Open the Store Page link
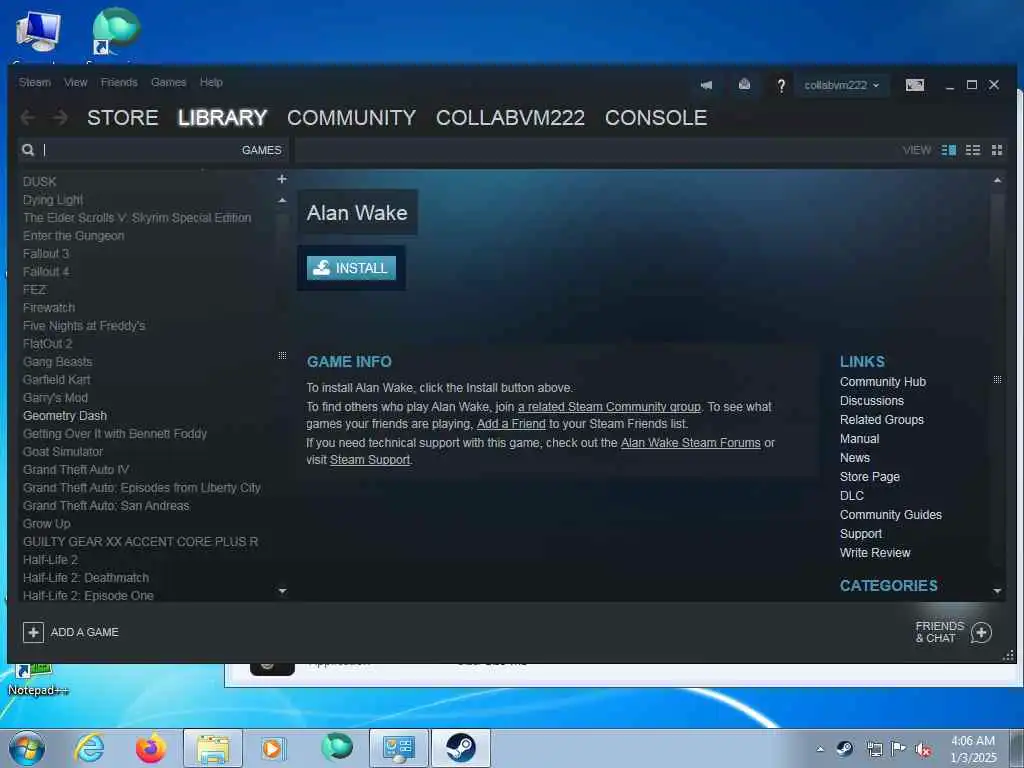Image resolution: width=1024 pixels, height=768 pixels. (x=870, y=477)
